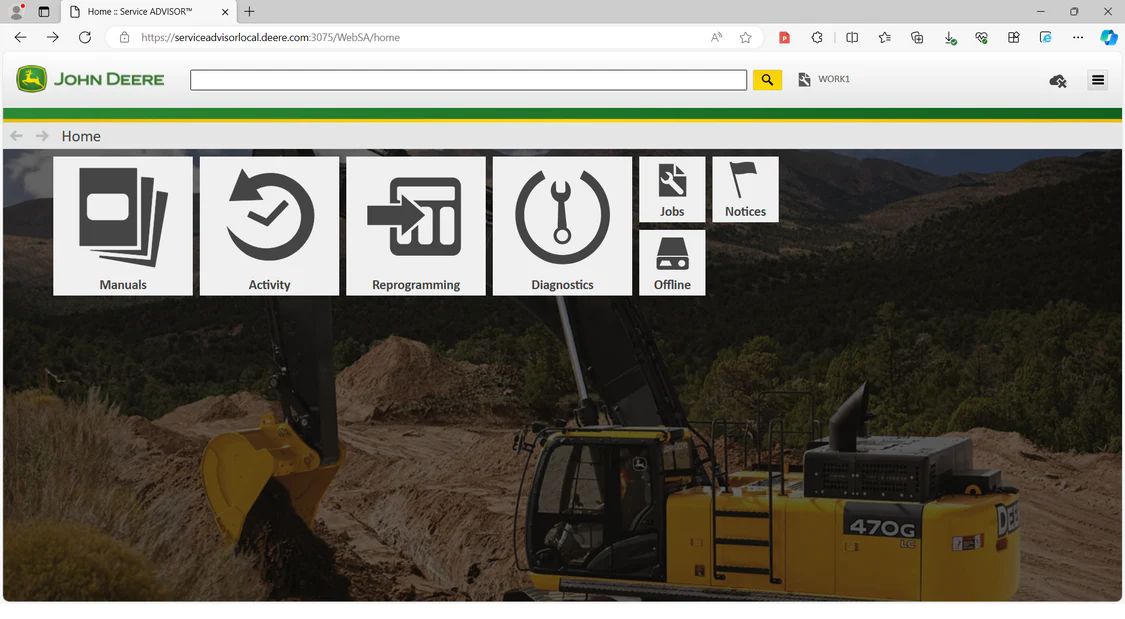Open the Jobs tile

click(672, 189)
